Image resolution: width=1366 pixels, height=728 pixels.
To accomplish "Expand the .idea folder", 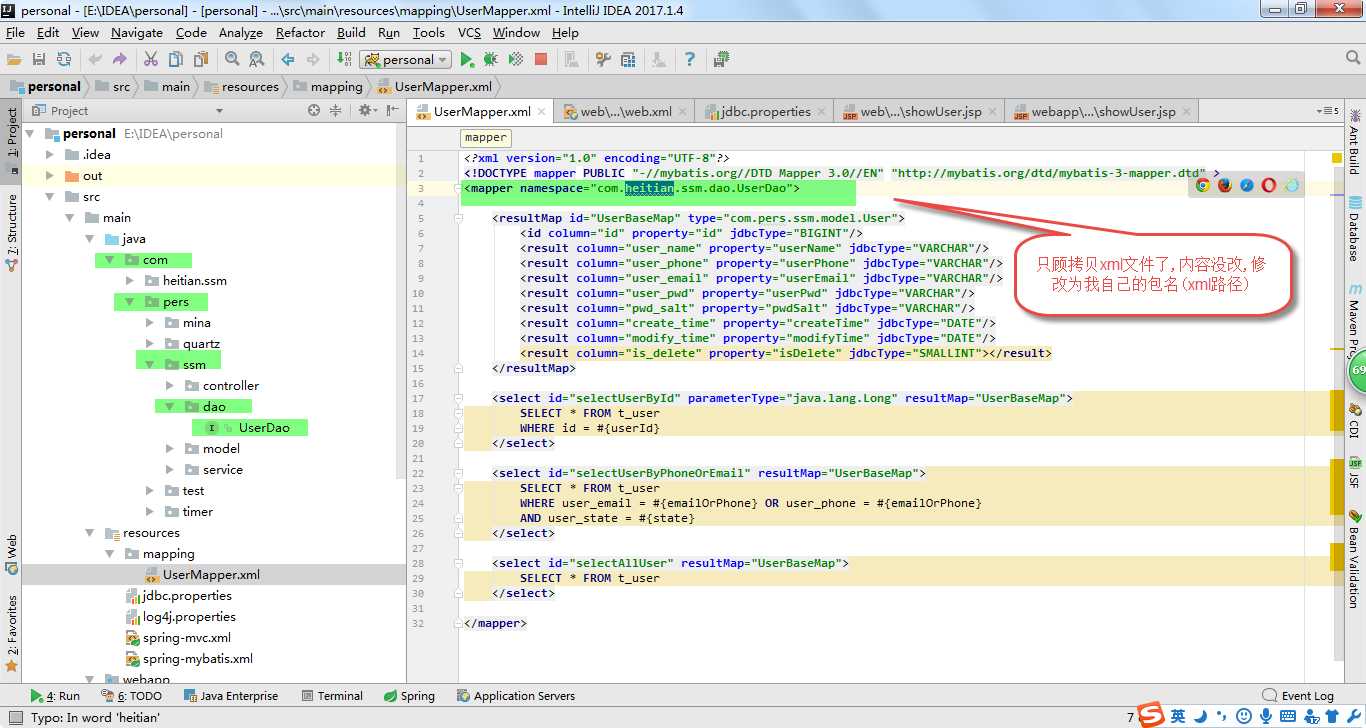I will [x=50, y=155].
